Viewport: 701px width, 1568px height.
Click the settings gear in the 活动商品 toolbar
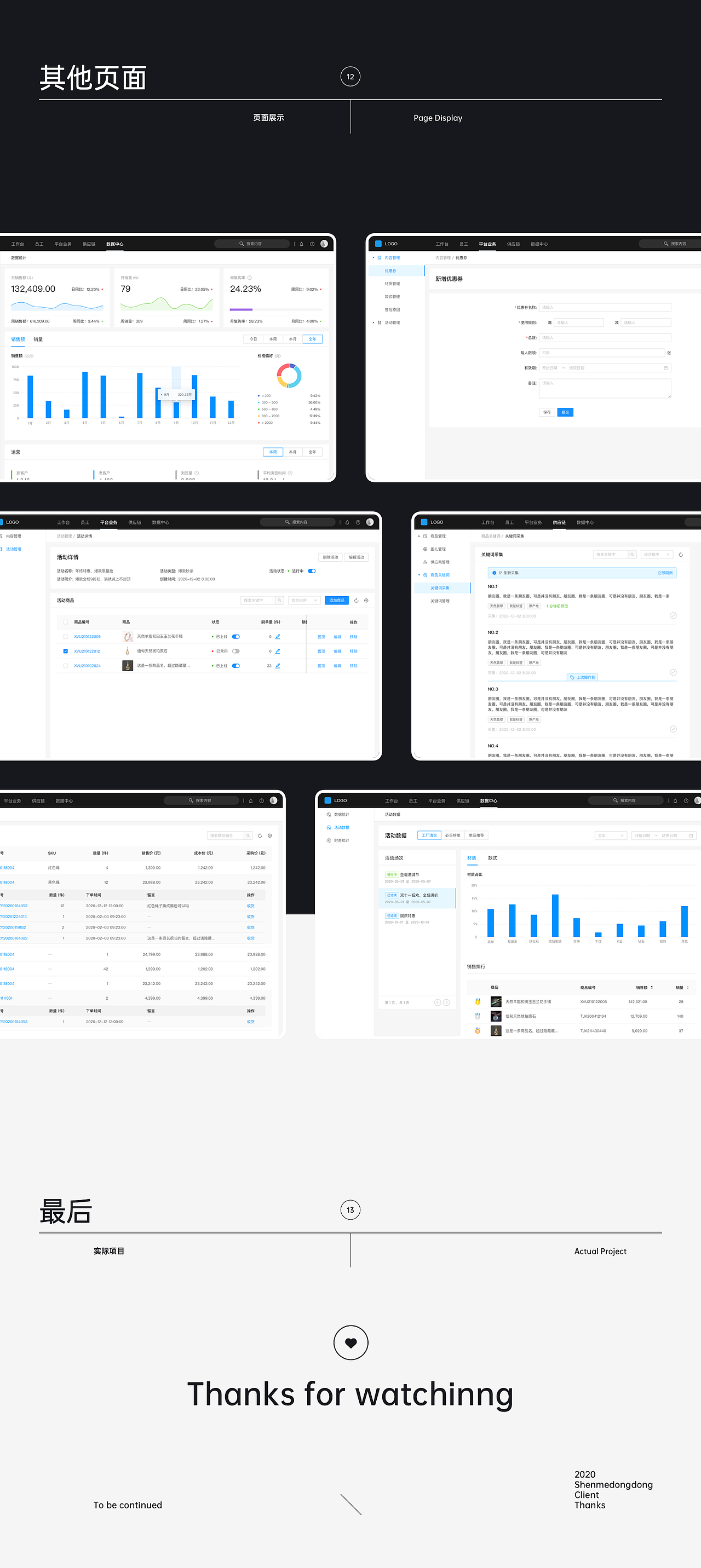(x=366, y=600)
